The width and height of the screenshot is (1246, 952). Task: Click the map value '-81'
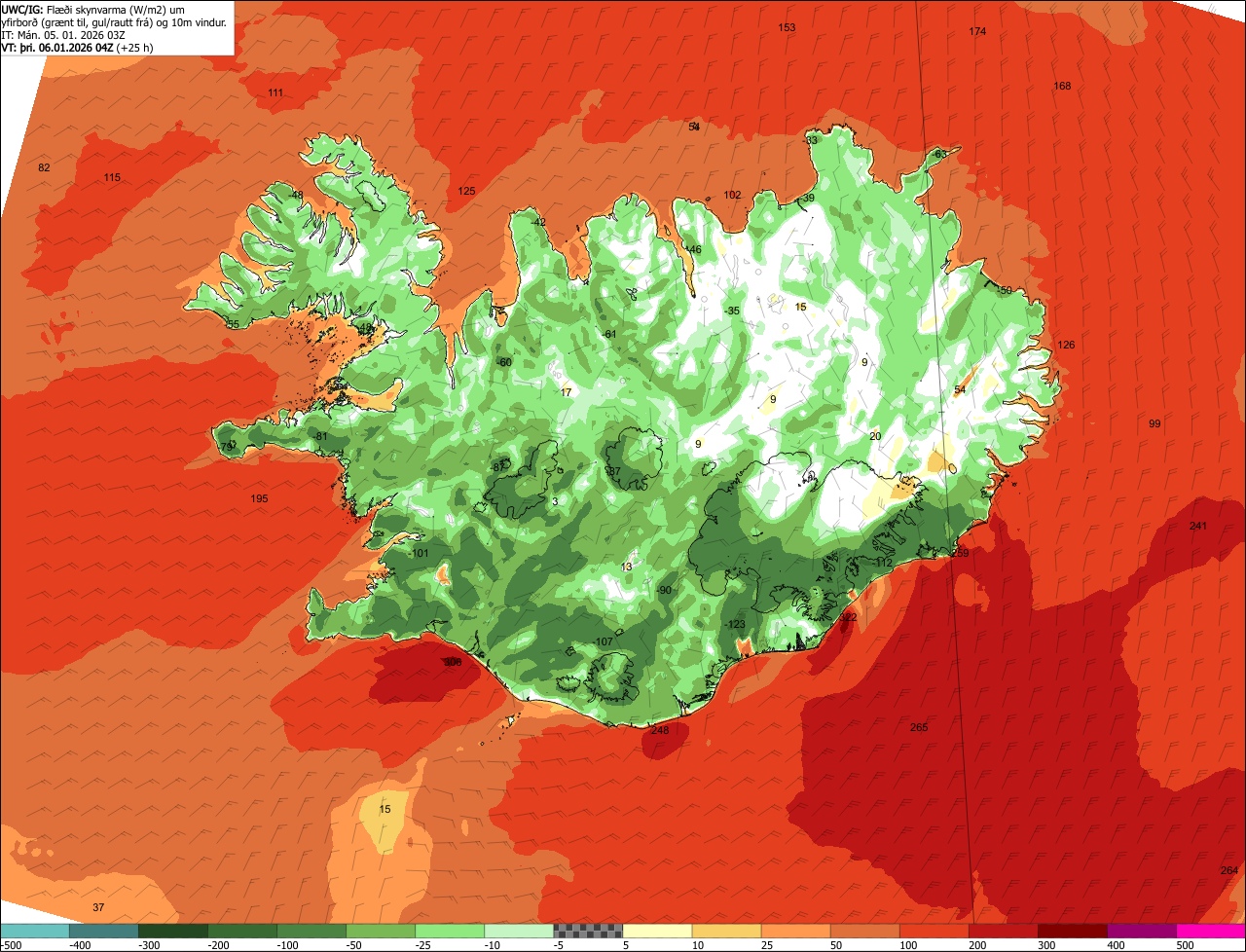(x=321, y=435)
